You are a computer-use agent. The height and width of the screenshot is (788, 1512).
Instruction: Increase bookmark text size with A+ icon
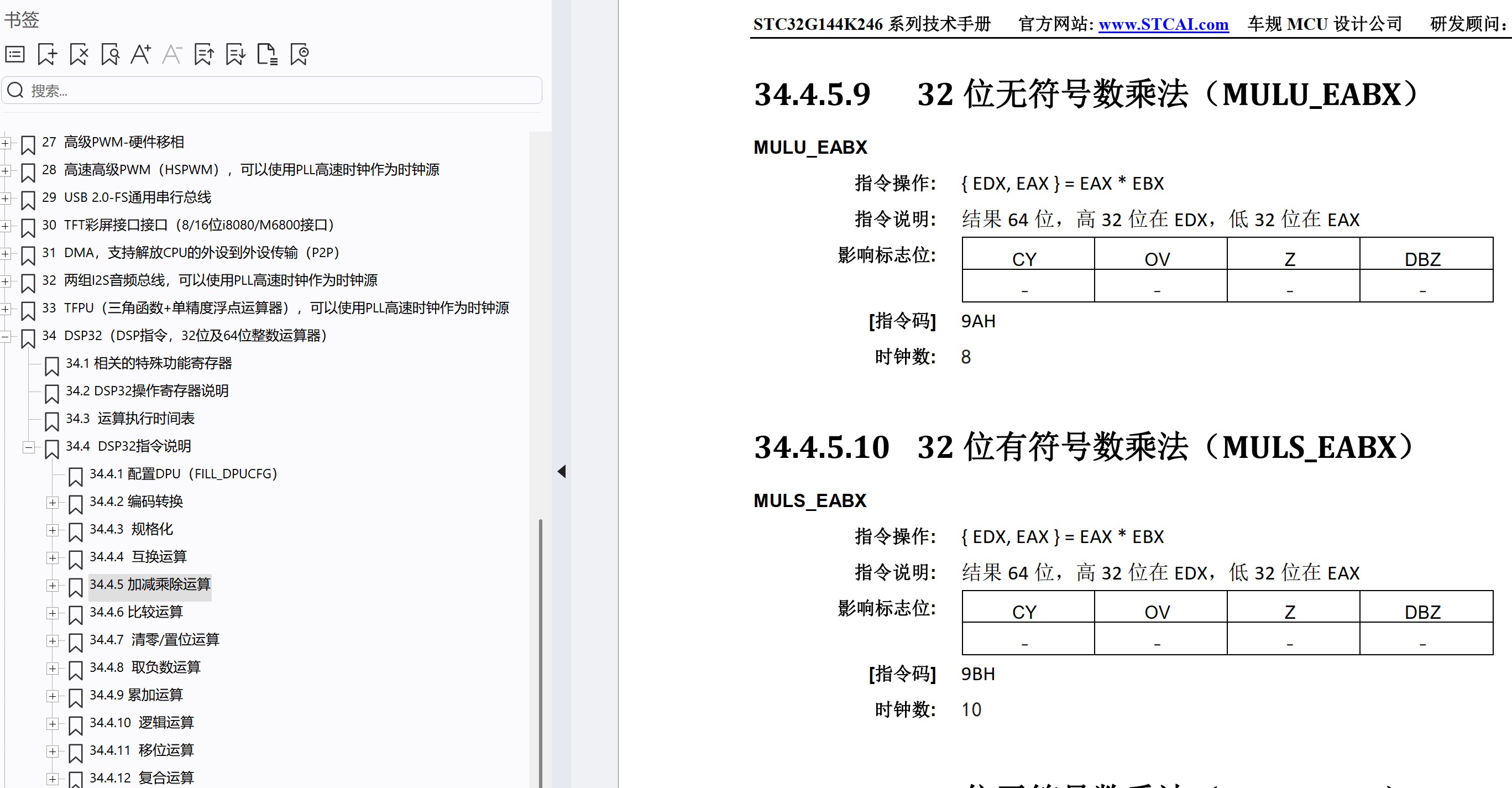pyautogui.click(x=141, y=54)
